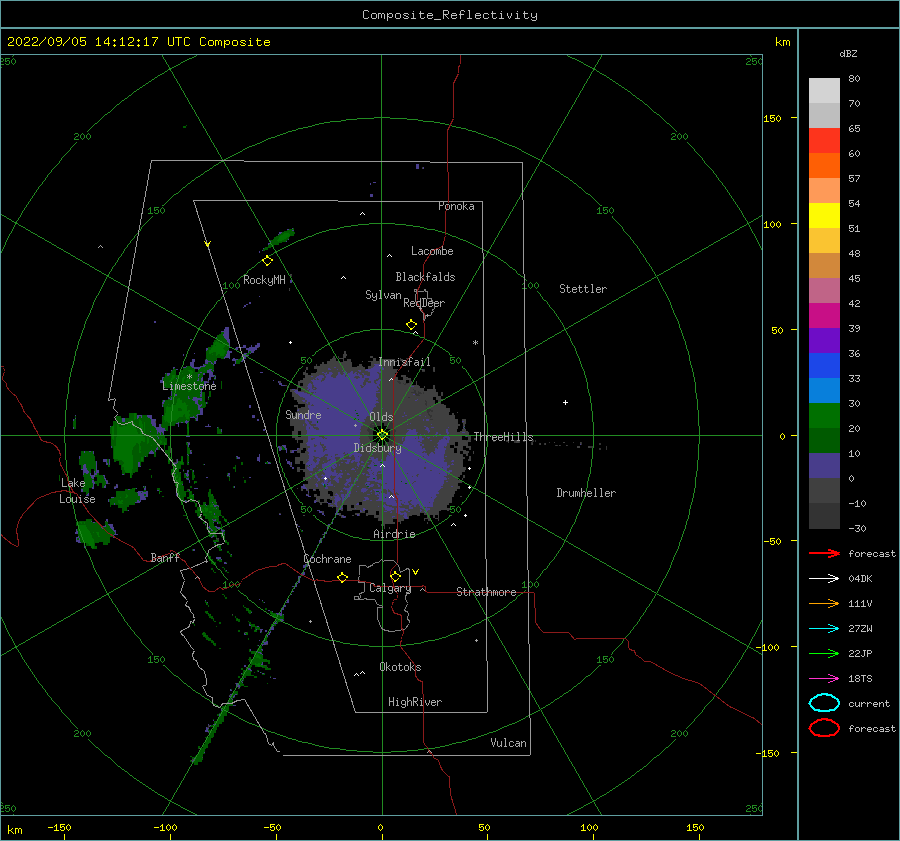Select the cyan 27ZW arrow legend icon
The height and width of the screenshot is (841, 900).
click(x=824, y=629)
